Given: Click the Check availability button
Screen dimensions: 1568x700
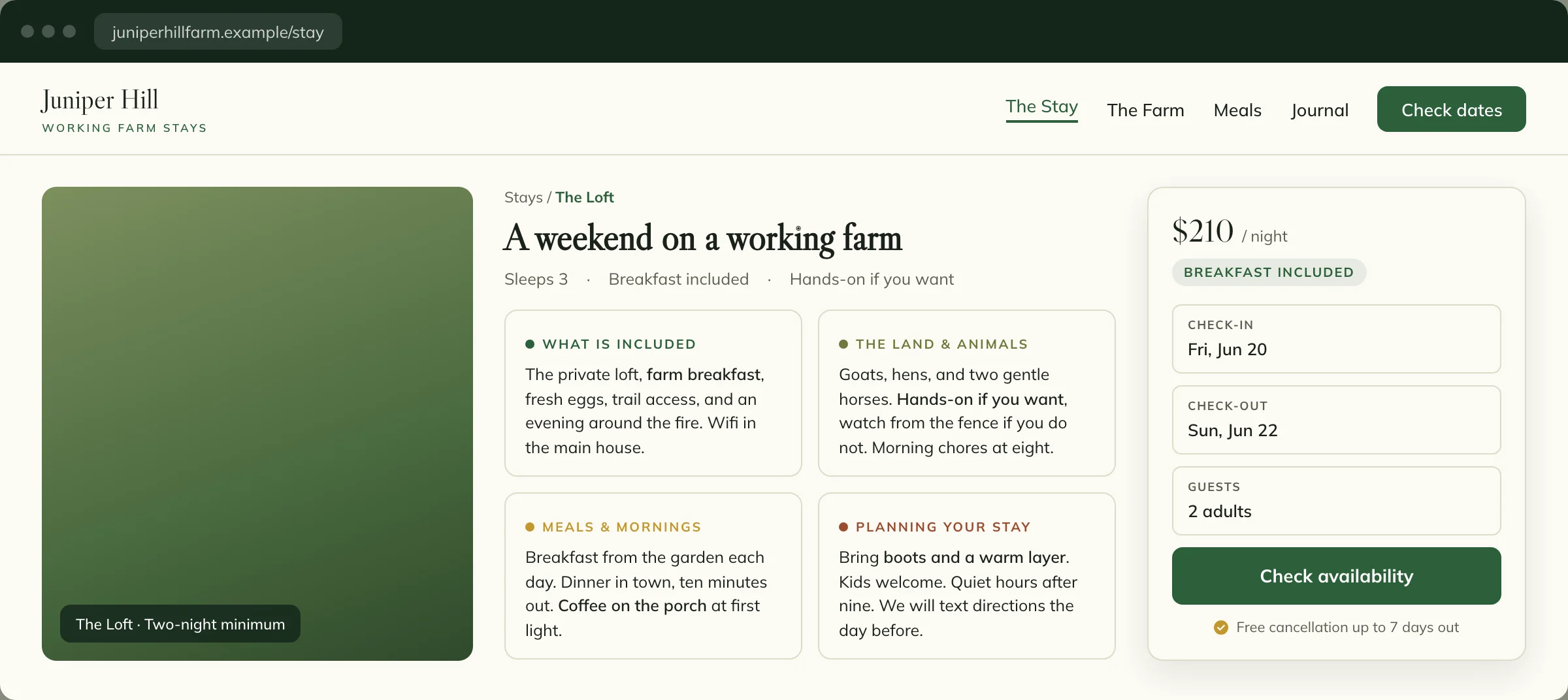Looking at the screenshot, I should pyautogui.click(x=1336, y=576).
